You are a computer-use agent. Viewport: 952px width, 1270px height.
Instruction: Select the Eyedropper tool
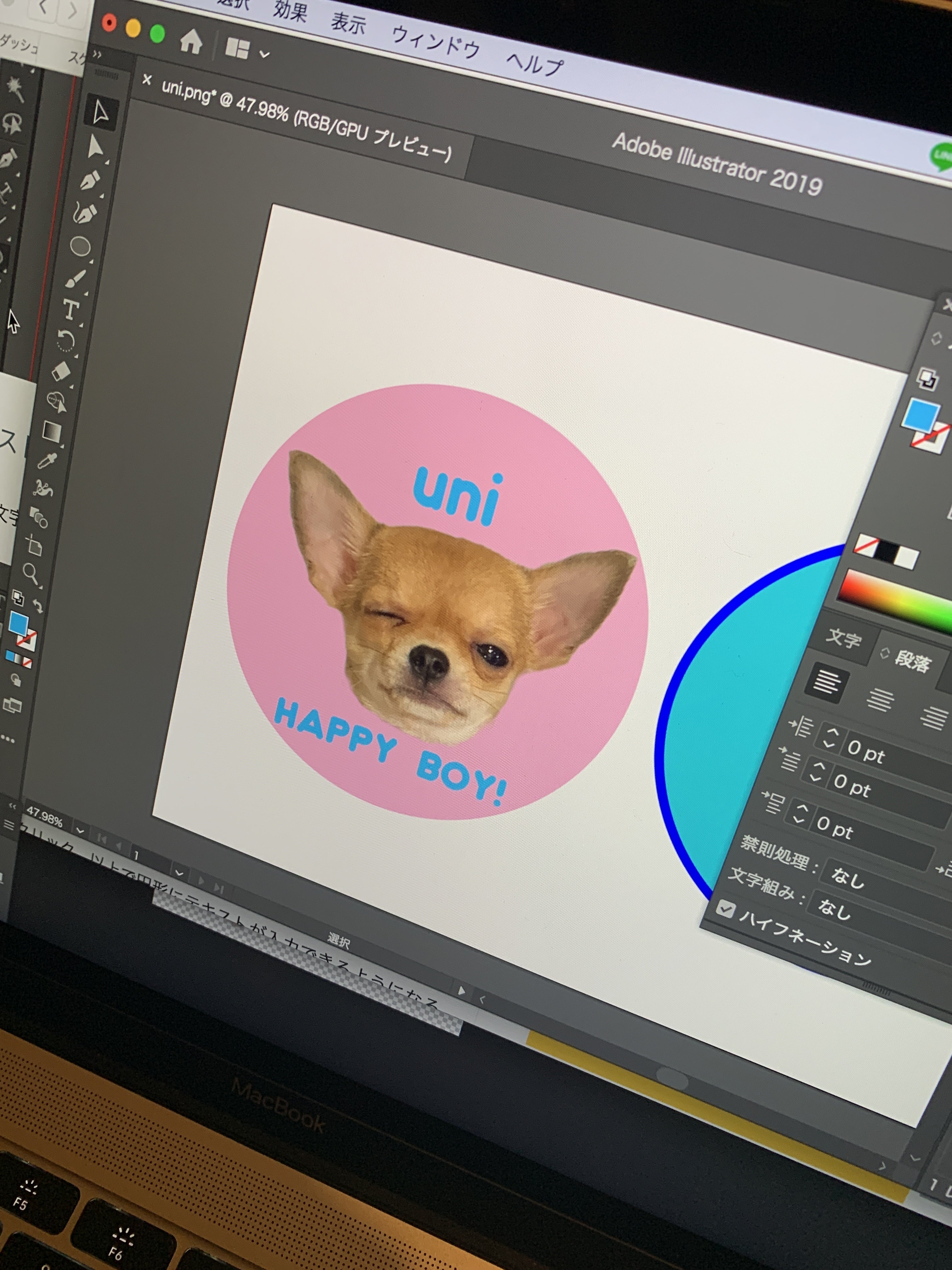click(47, 461)
